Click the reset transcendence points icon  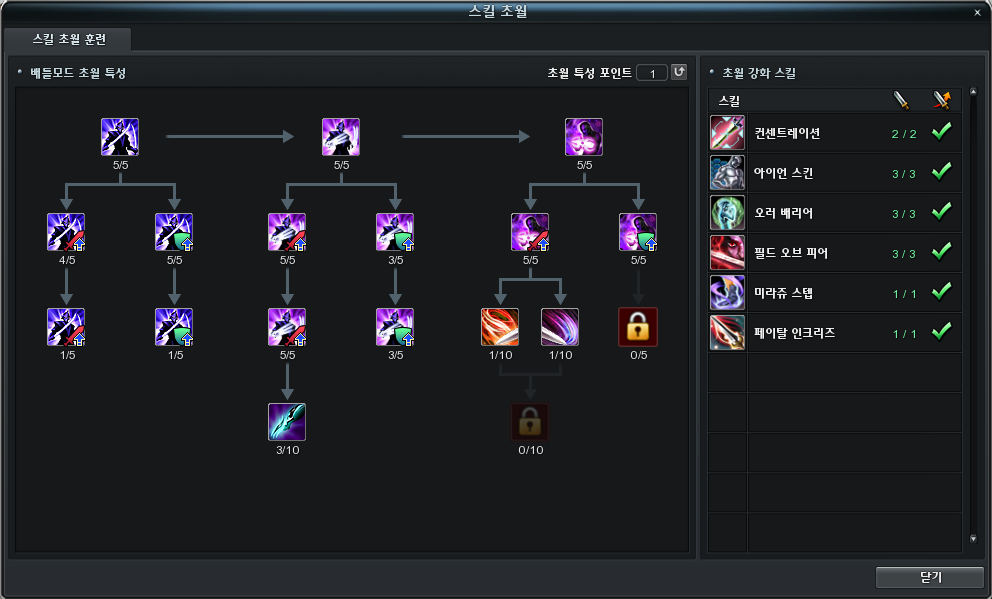[x=679, y=72]
